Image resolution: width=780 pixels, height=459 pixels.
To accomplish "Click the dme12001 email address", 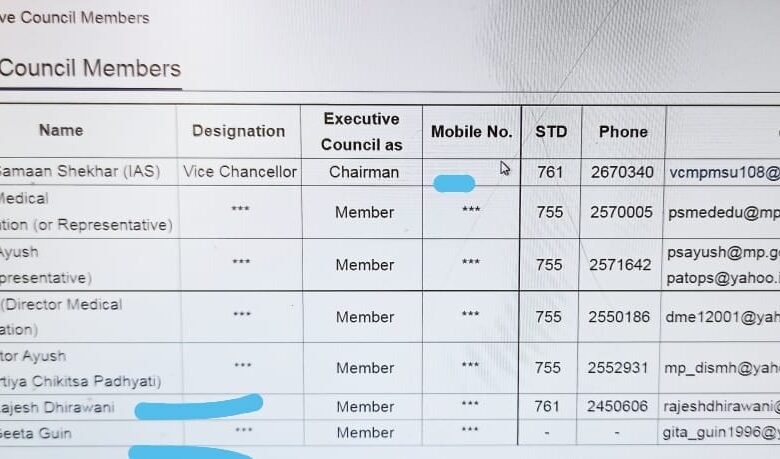I will [722, 317].
